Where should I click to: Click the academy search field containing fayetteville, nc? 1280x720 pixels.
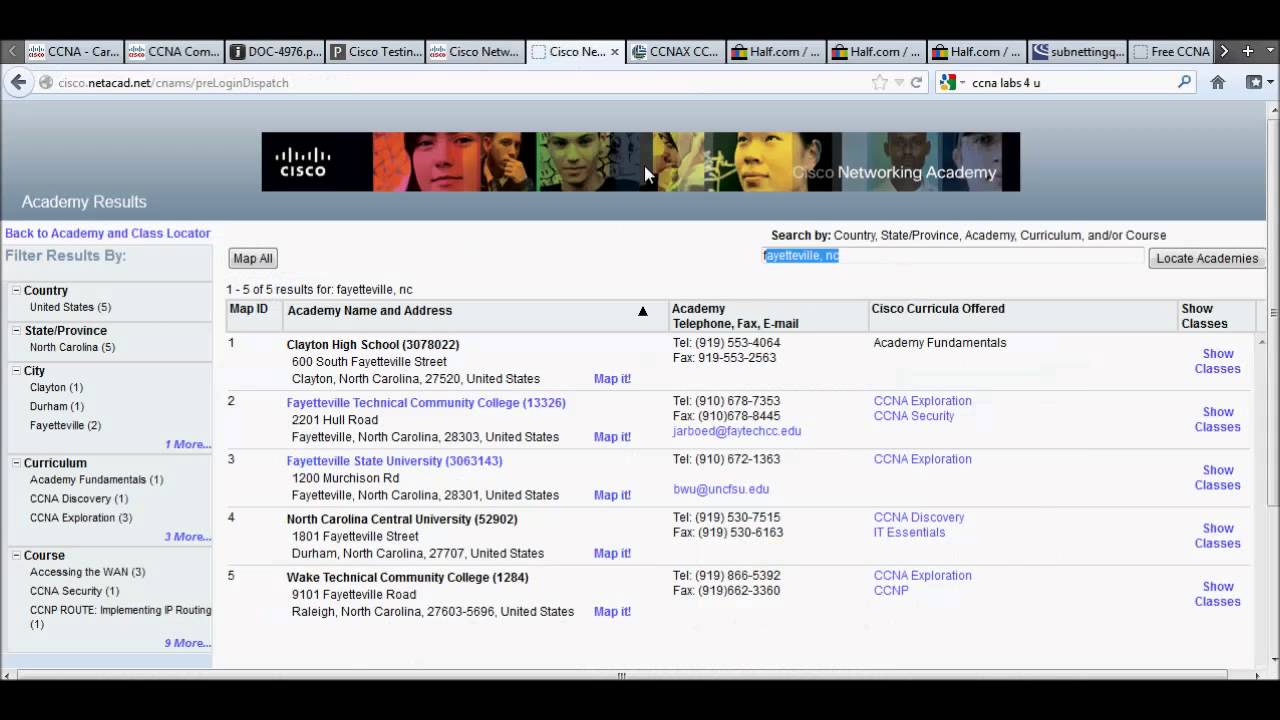tap(952, 256)
